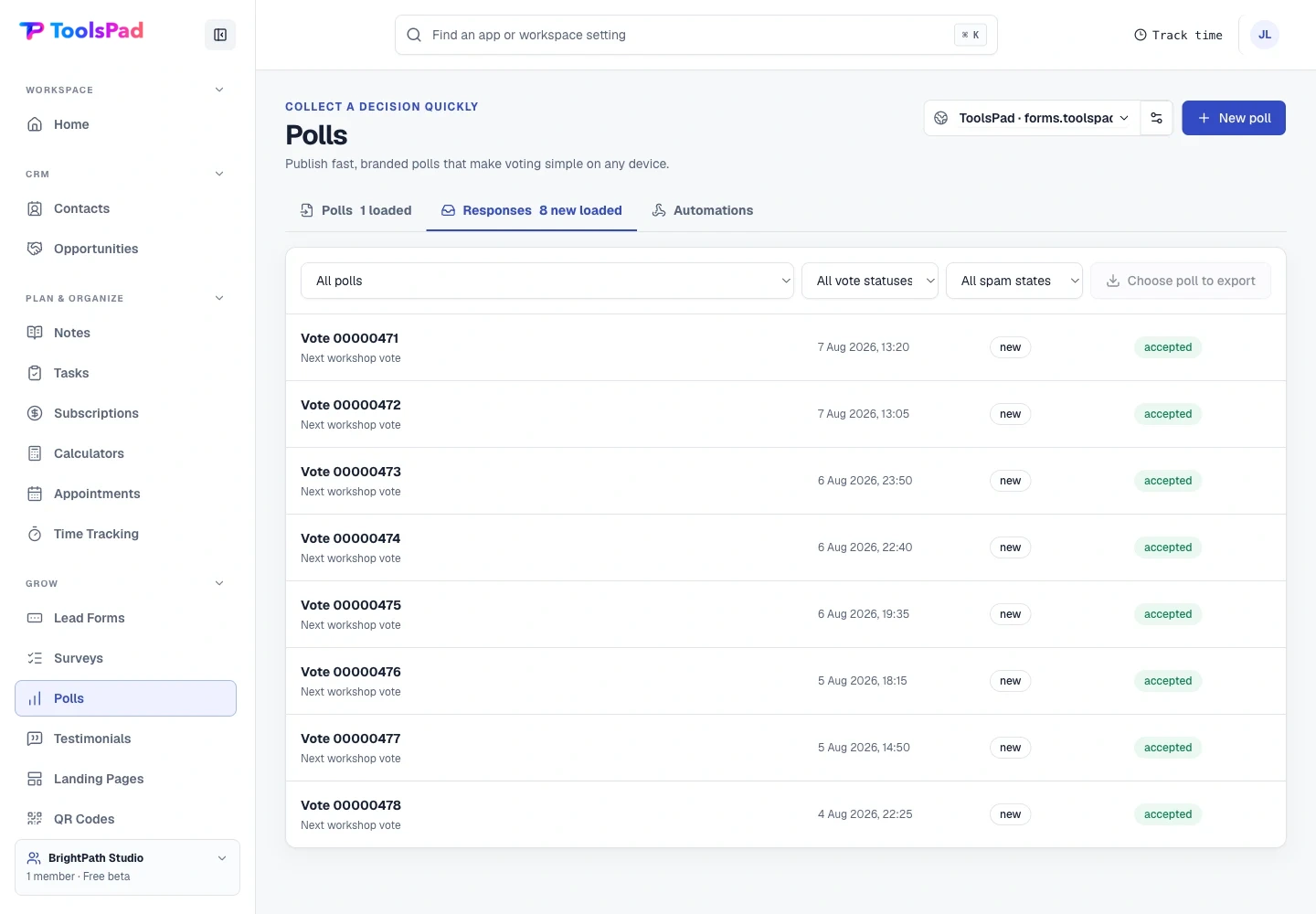Open the All polls dropdown
The image size is (1316, 914).
click(x=547, y=281)
